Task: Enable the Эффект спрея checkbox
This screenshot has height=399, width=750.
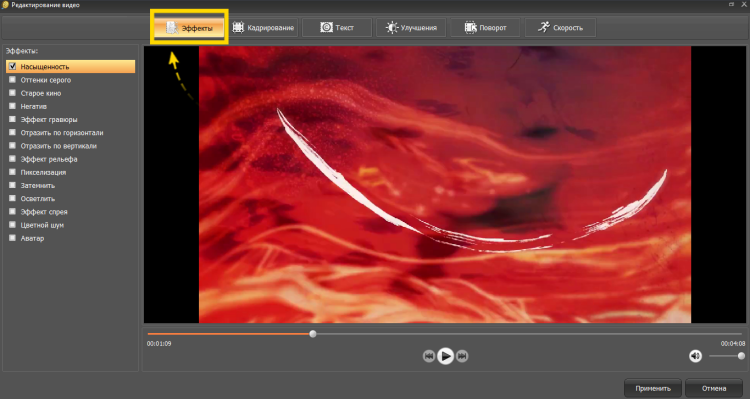Action: (12, 211)
